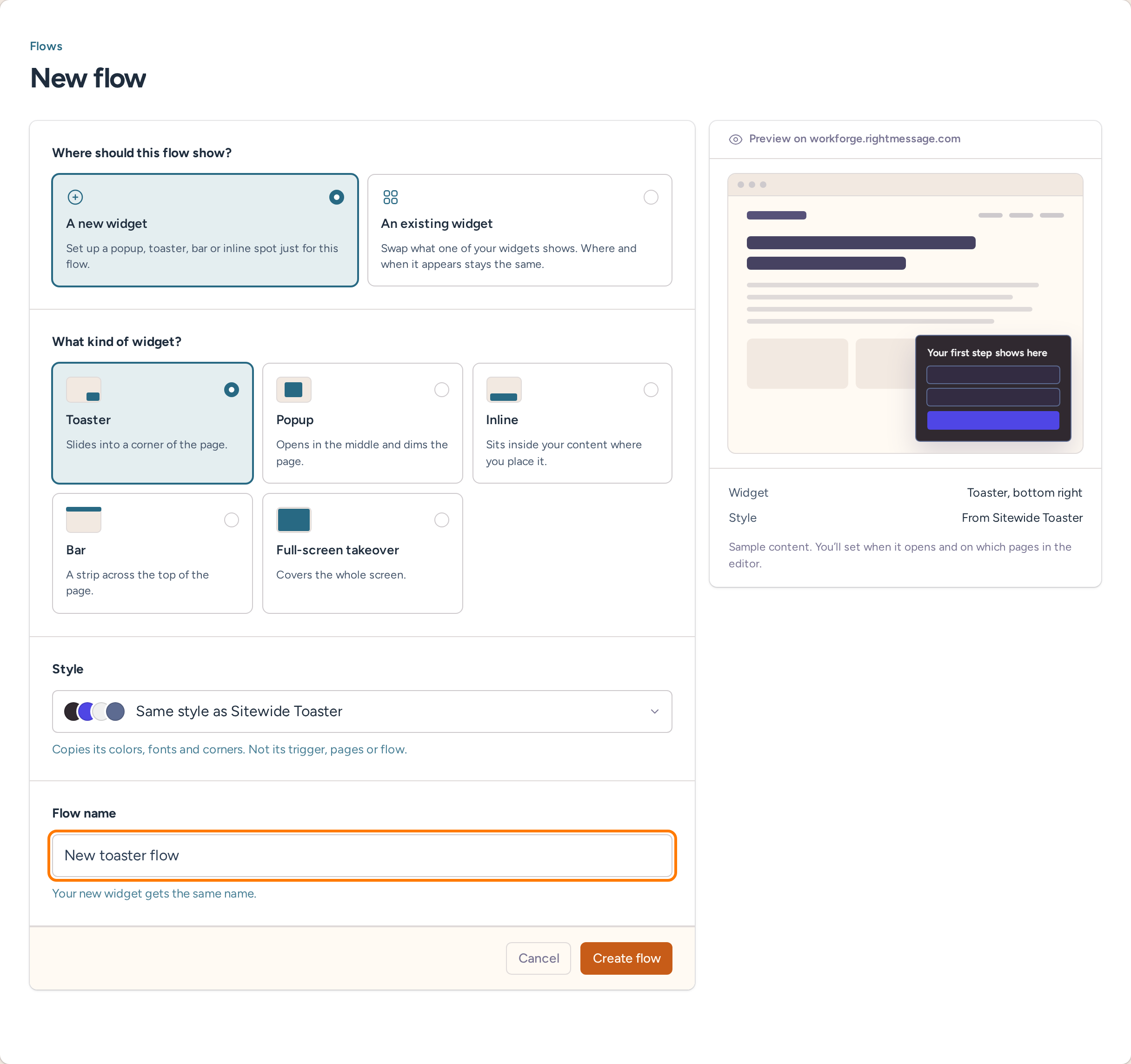This screenshot has height=1064, width=1131.
Task: Click the Toaster widget thumbnail icon
Action: pyautogui.click(x=84, y=390)
